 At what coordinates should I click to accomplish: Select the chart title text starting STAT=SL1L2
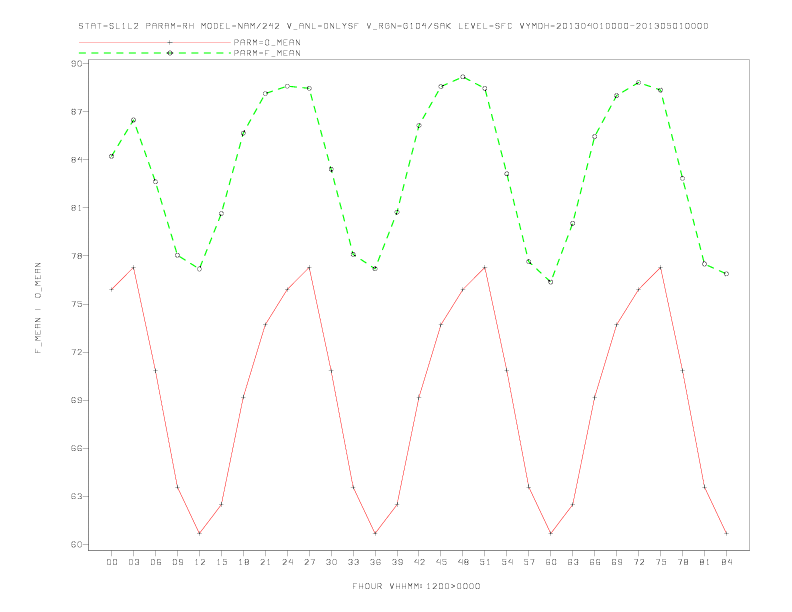coord(393,26)
